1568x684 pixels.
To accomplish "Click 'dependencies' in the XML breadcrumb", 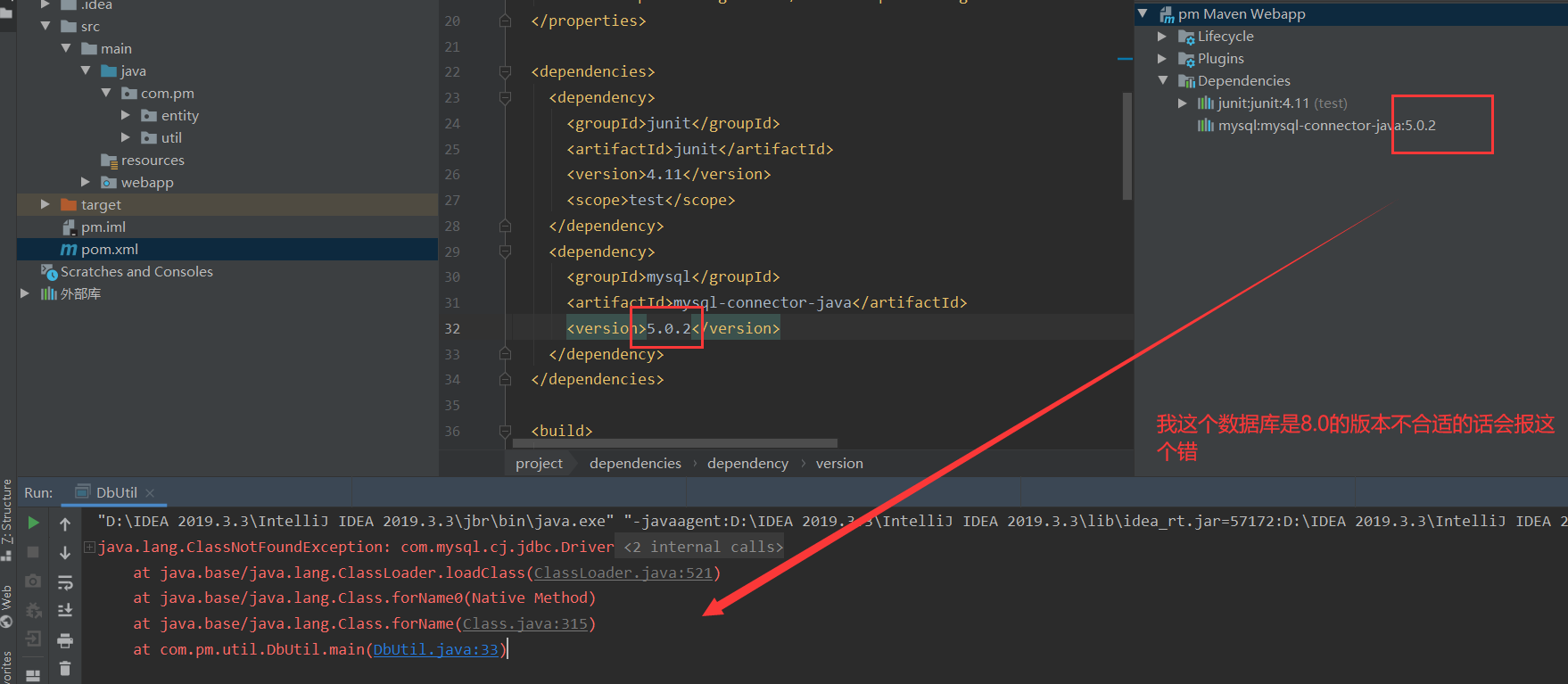I will (x=635, y=464).
